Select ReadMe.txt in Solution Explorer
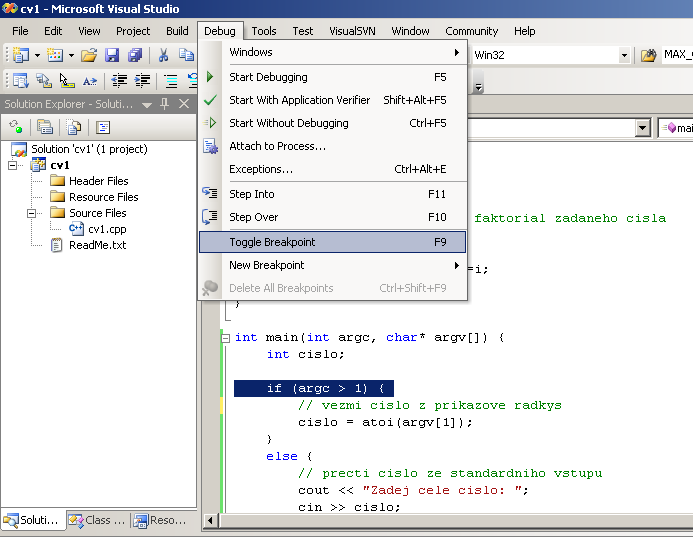Screen dimensions: 693x537 pyautogui.click(x=97, y=245)
